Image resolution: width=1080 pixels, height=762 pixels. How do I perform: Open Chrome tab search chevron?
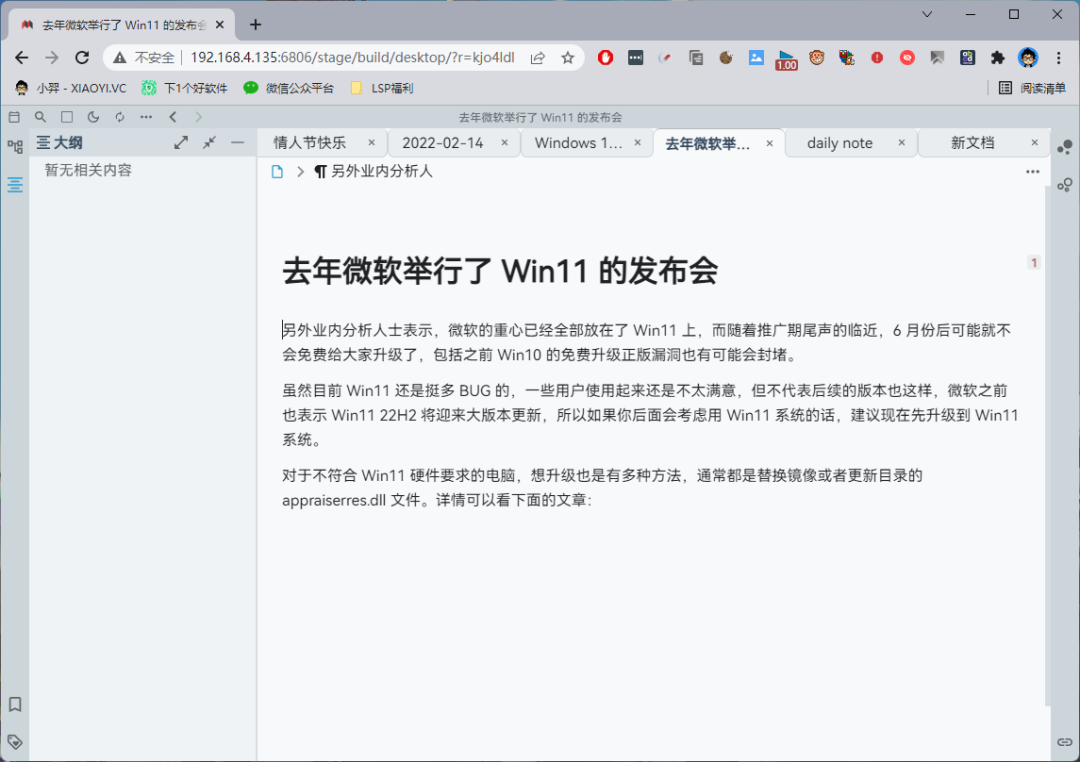[x=927, y=14]
